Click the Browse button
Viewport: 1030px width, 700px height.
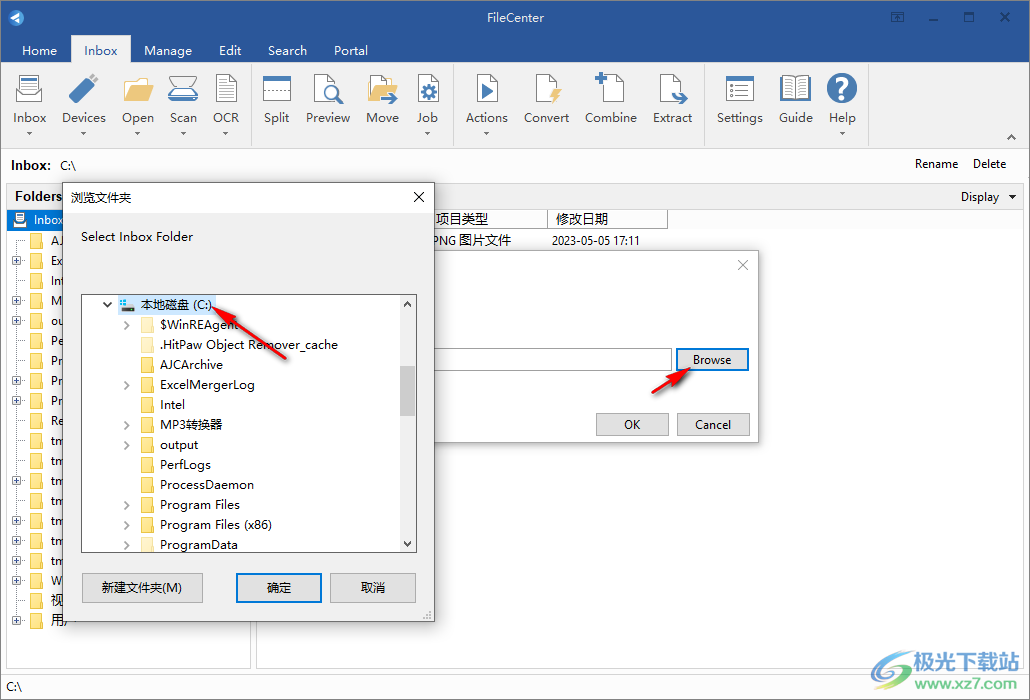[712, 360]
